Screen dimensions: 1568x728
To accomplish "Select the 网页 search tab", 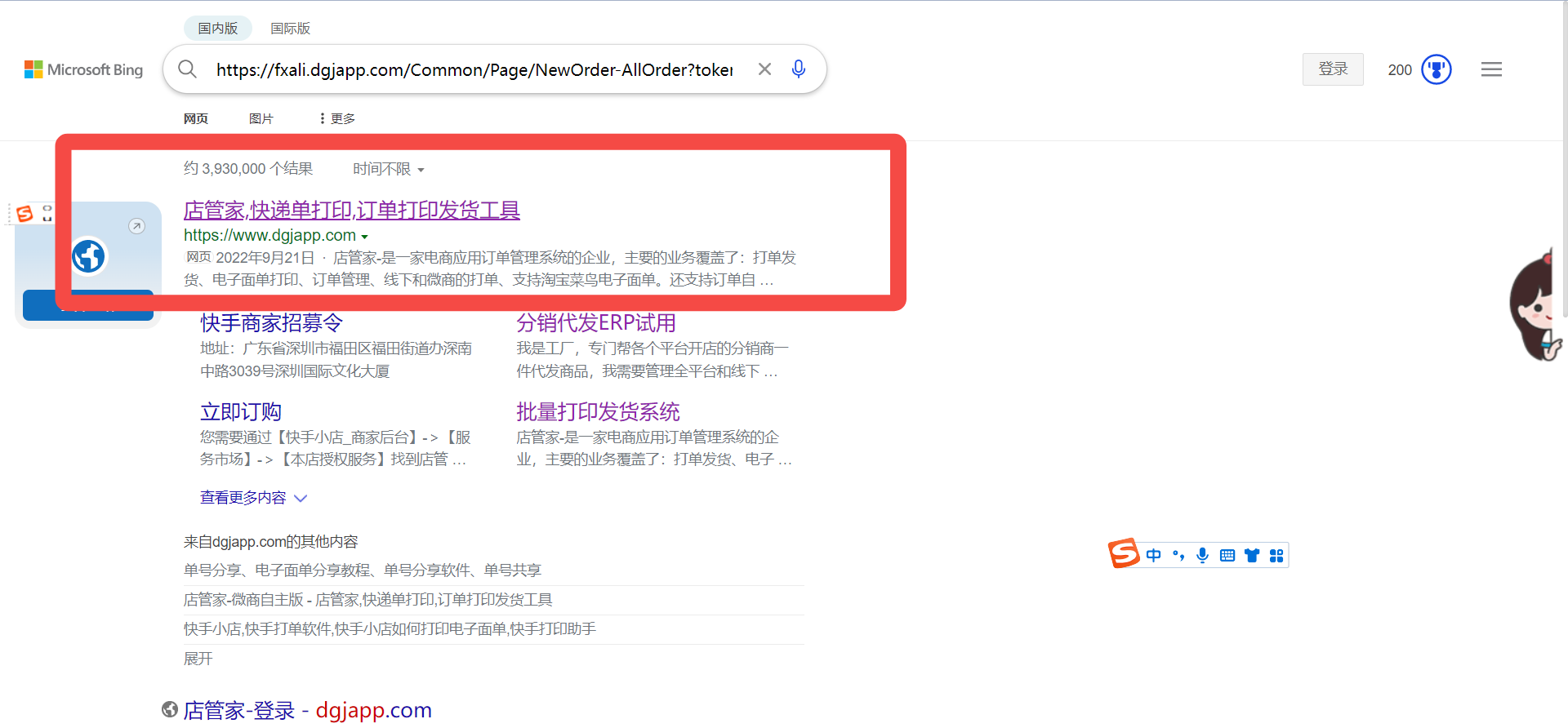I will (196, 119).
